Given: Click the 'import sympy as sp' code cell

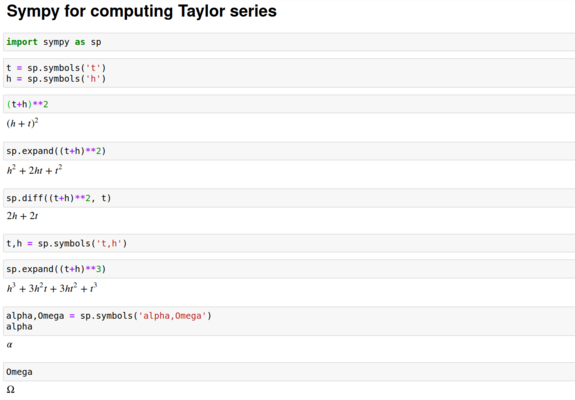Looking at the screenshot, I should [289, 42].
